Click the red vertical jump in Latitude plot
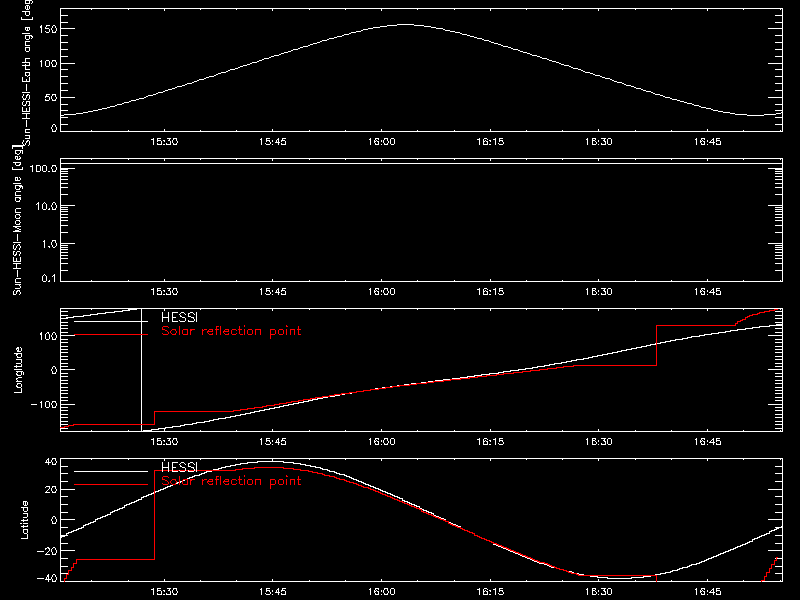Image resolution: width=800 pixels, height=600 pixels. click(154, 515)
